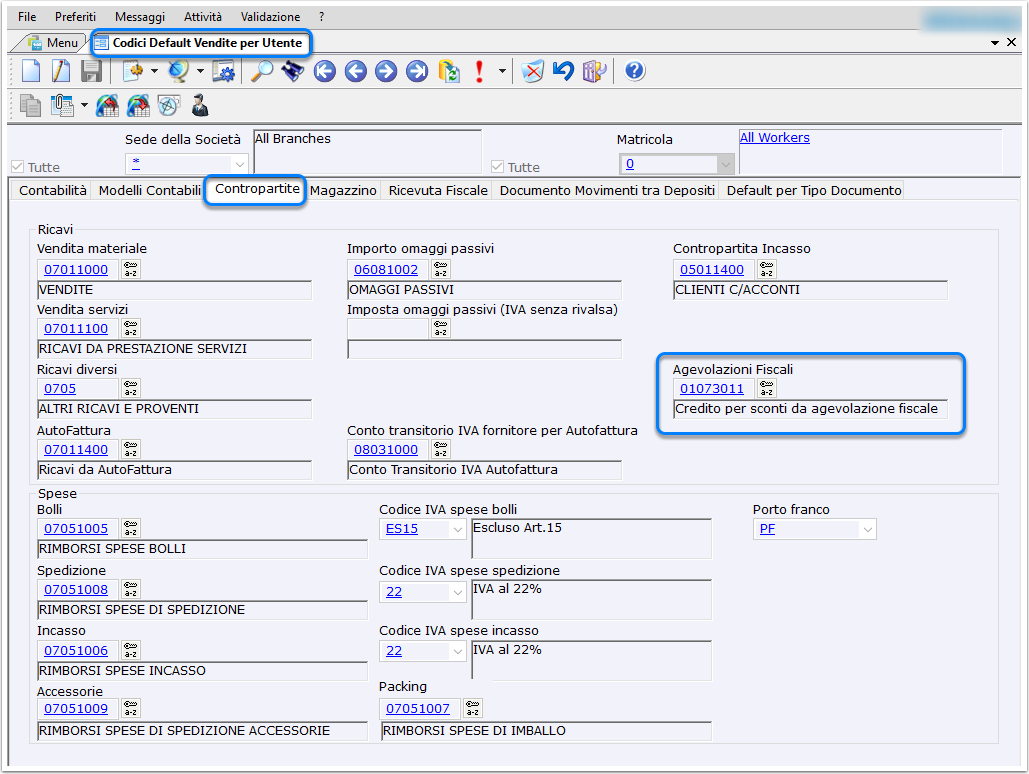This screenshot has width=1029, height=774.
Task: Open the blue help question icon
Action: click(635, 70)
